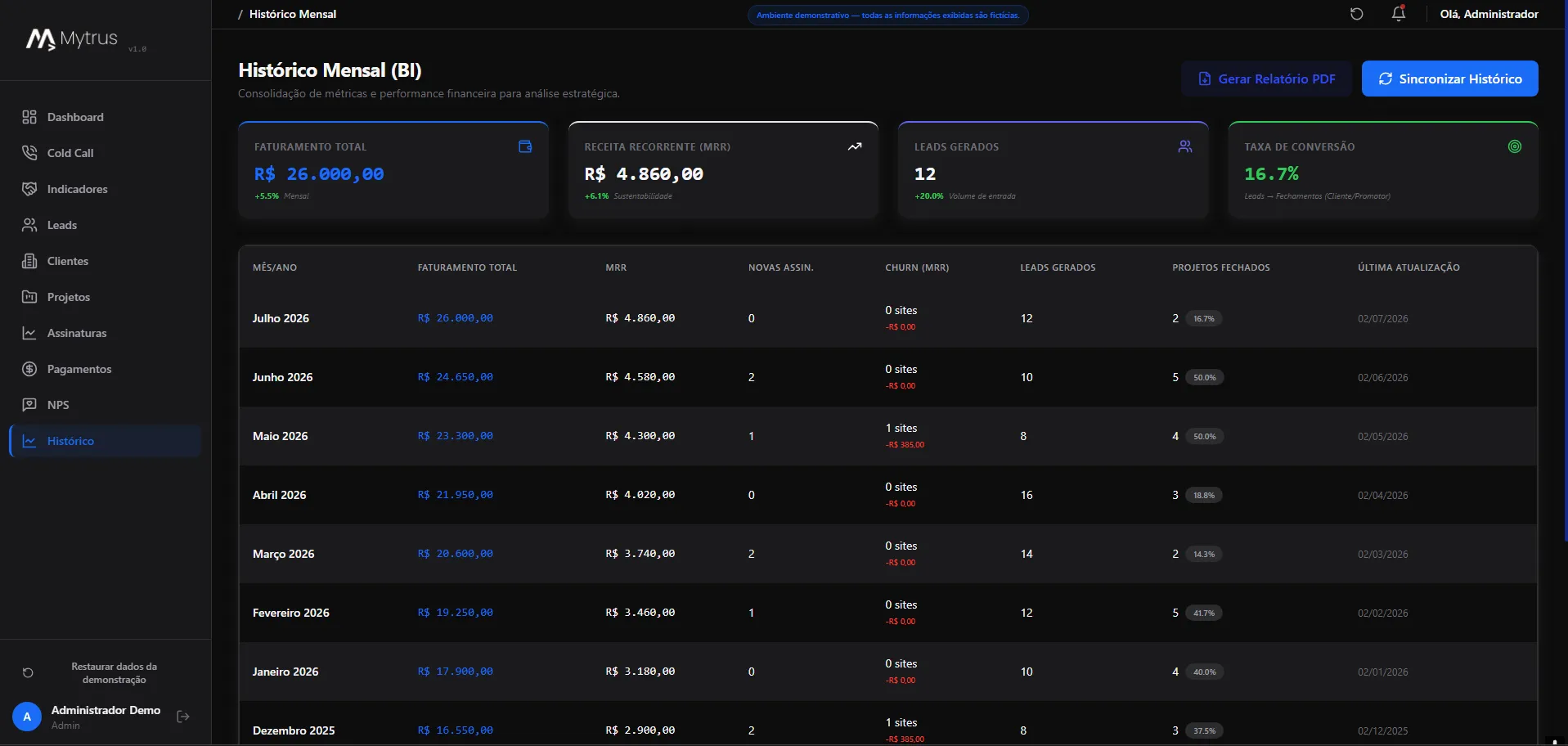
Task: Click the CHURN (MRR) column header
Action: point(917,267)
